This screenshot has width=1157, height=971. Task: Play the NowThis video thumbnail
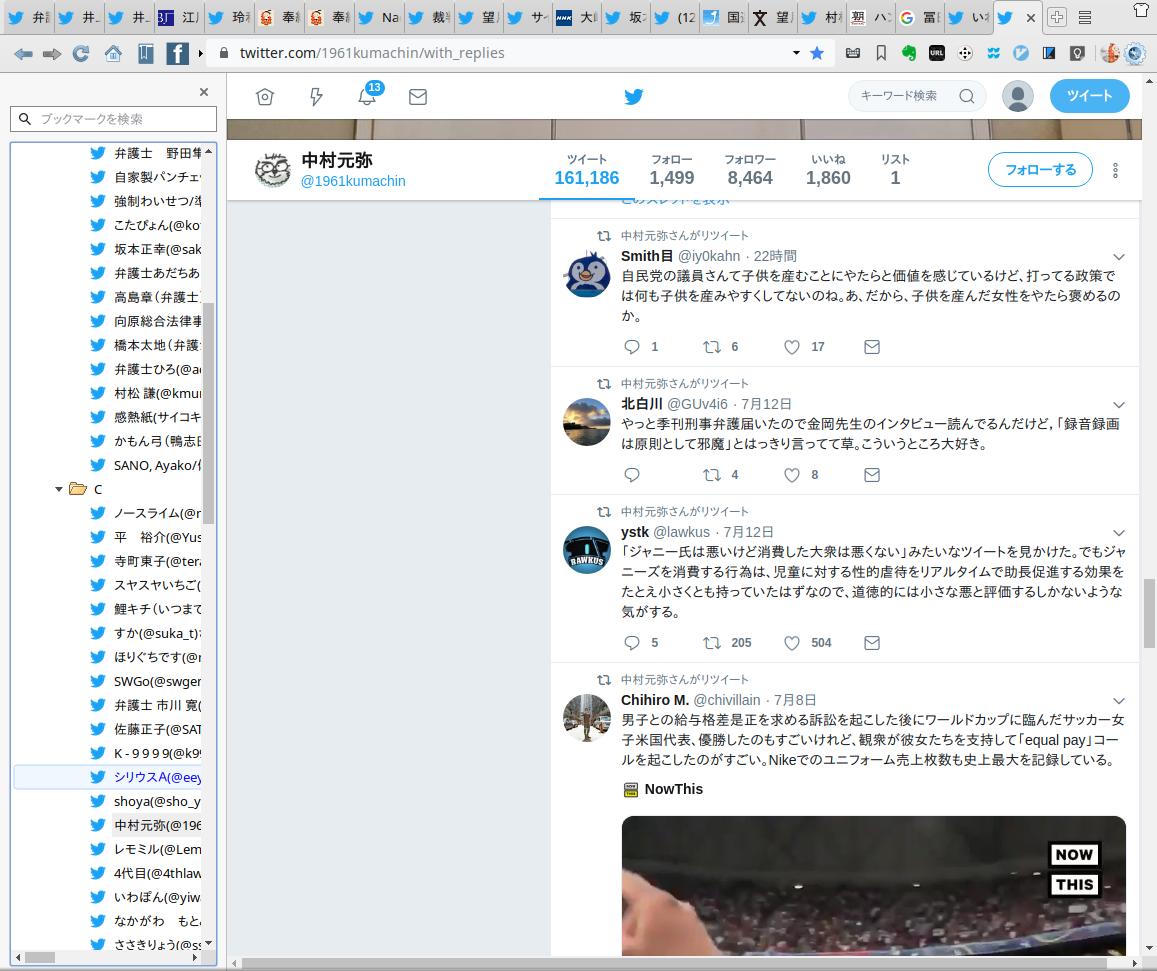[874, 886]
